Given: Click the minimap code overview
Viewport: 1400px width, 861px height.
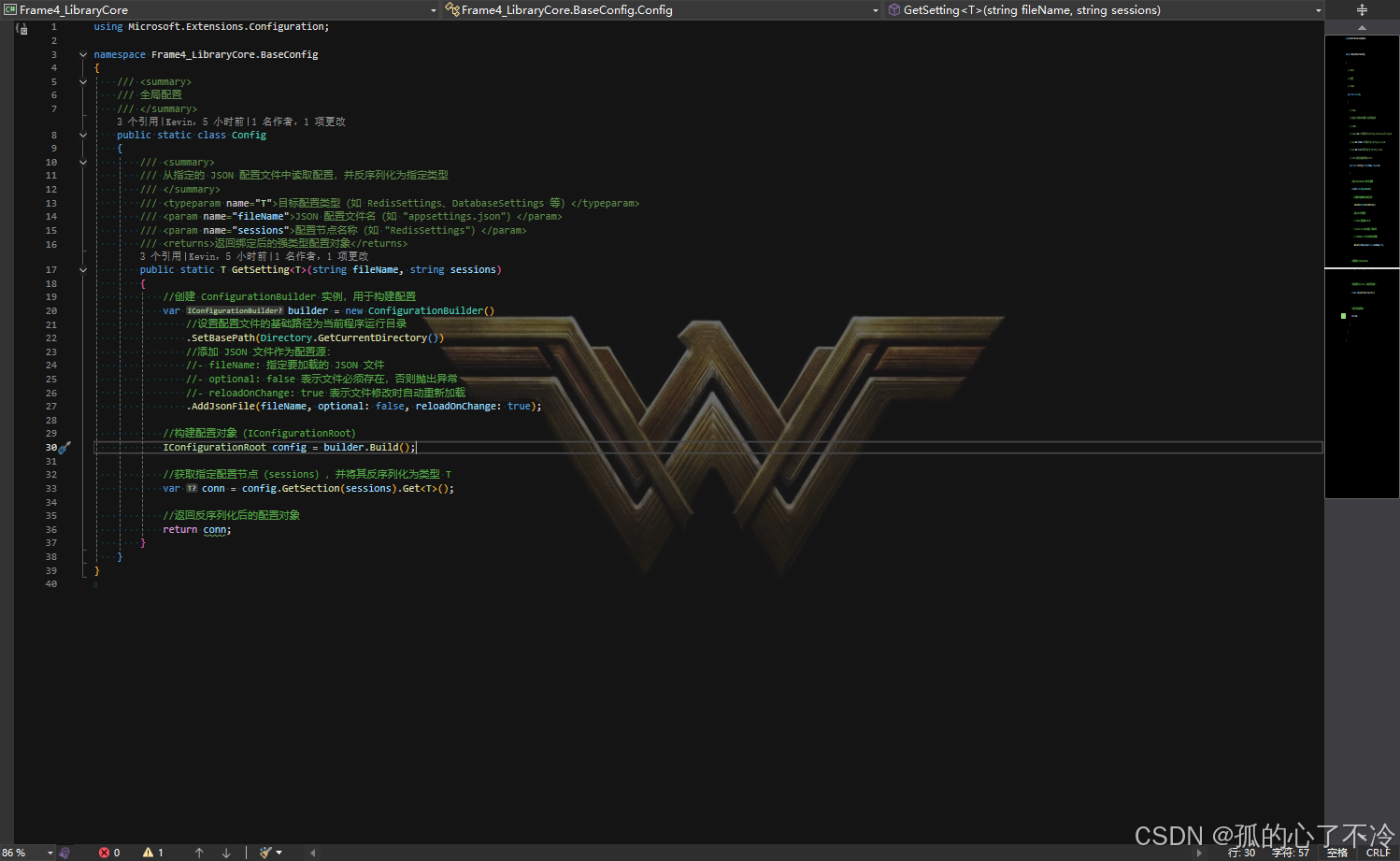Looking at the screenshot, I should pos(1362,266).
